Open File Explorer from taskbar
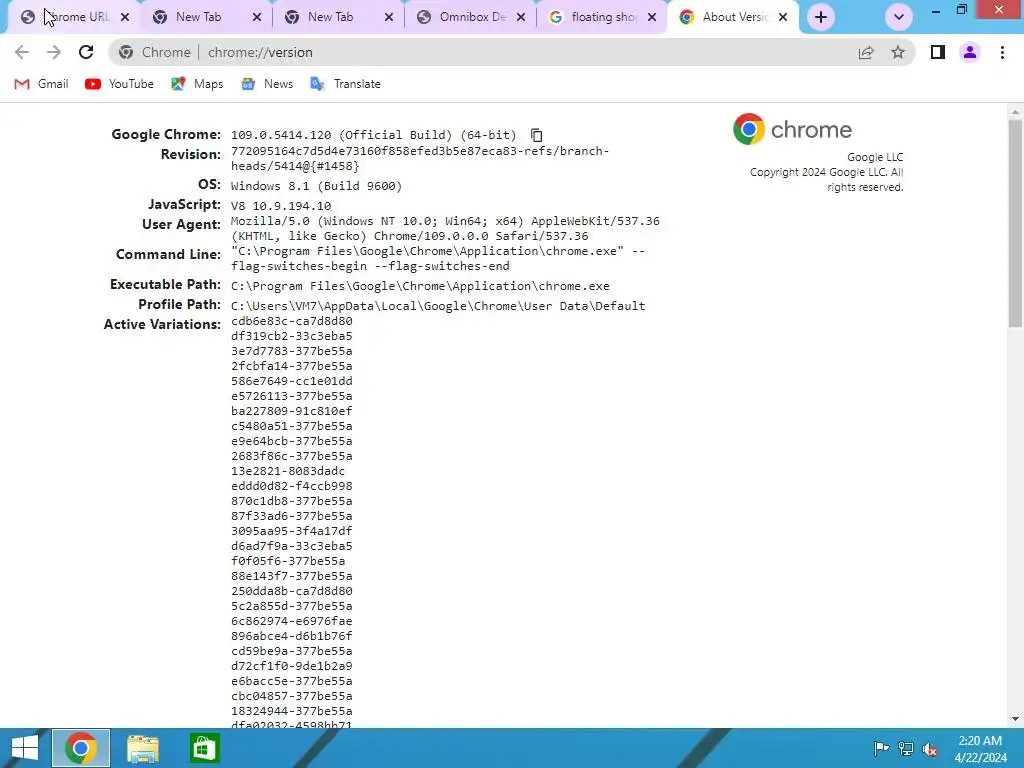 pyautogui.click(x=142, y=748)
